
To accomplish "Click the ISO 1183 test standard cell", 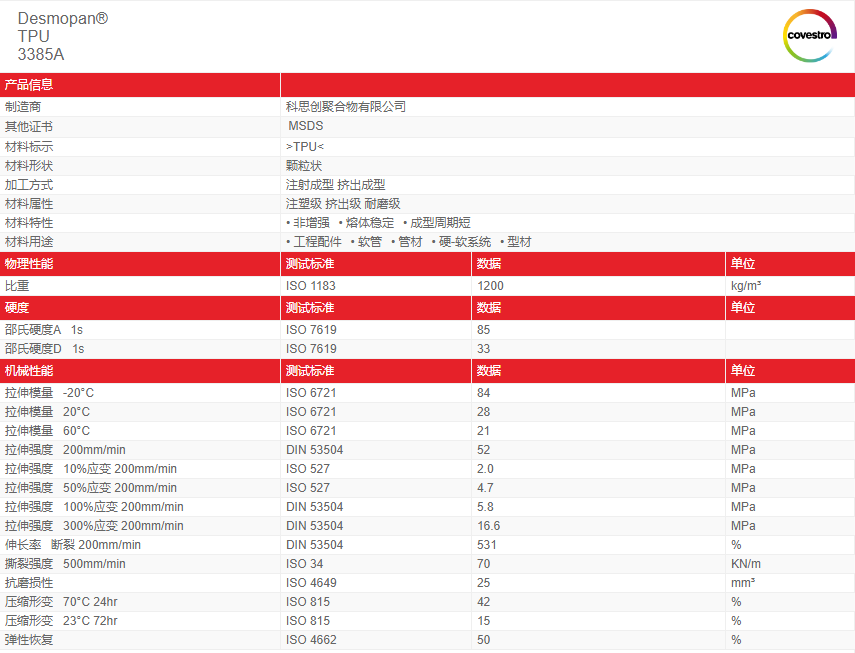I will 311,286.
